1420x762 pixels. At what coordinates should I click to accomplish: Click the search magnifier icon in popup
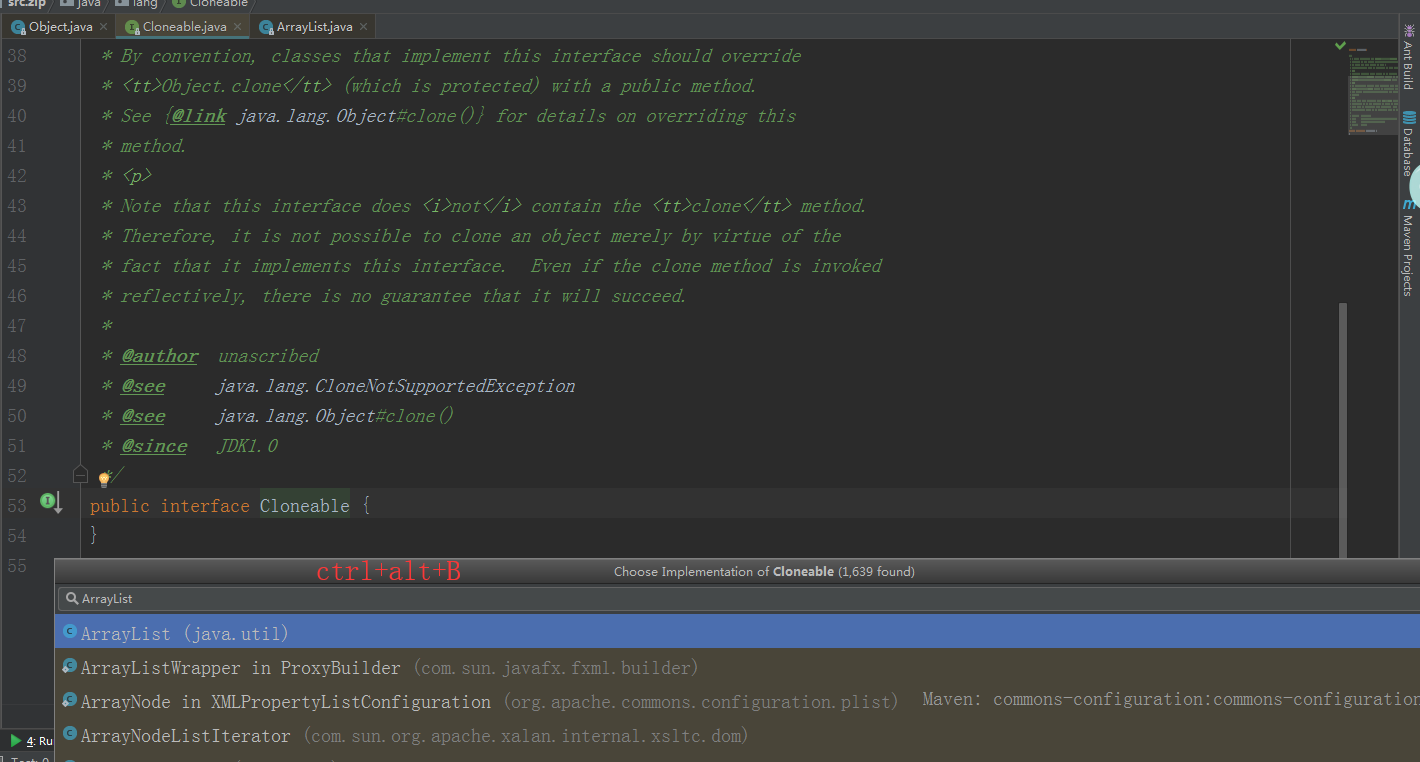tap(71, 599)
